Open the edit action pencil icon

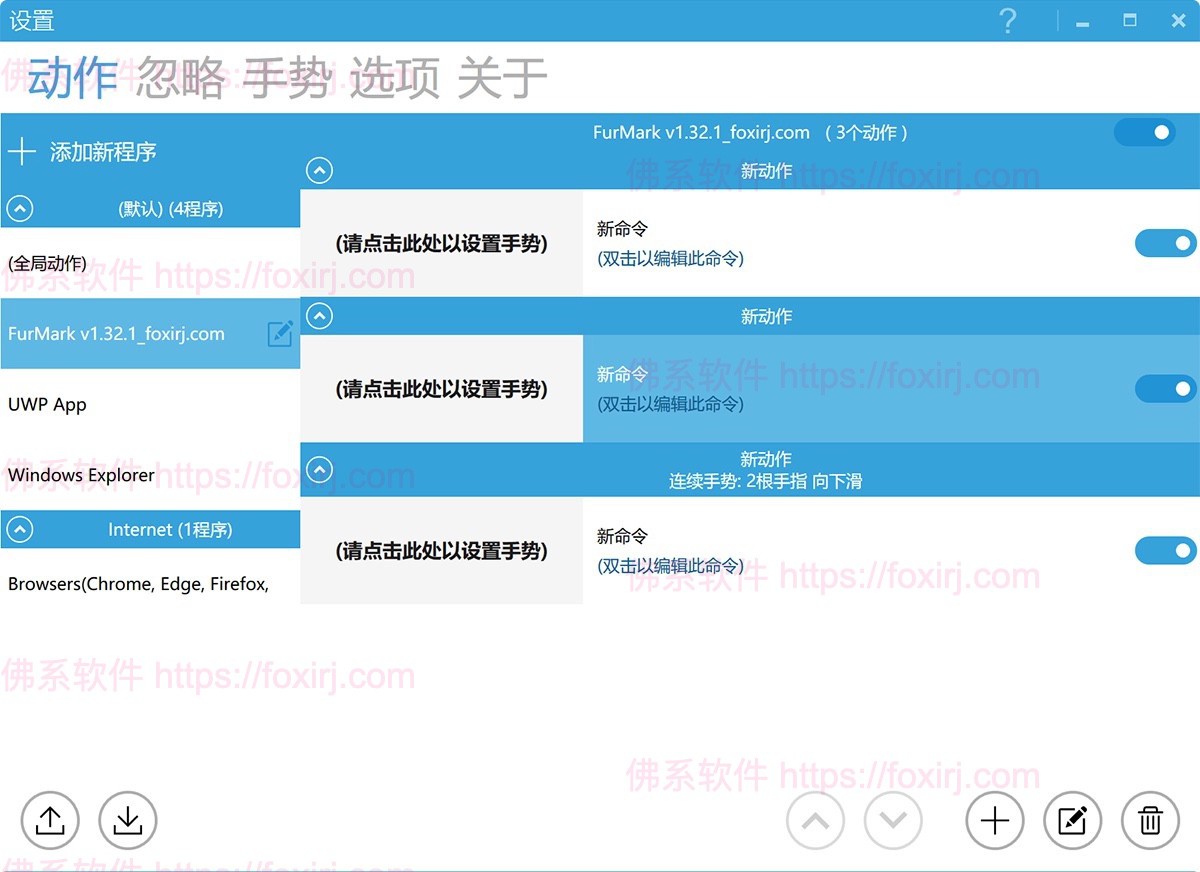pos(1072,820)
